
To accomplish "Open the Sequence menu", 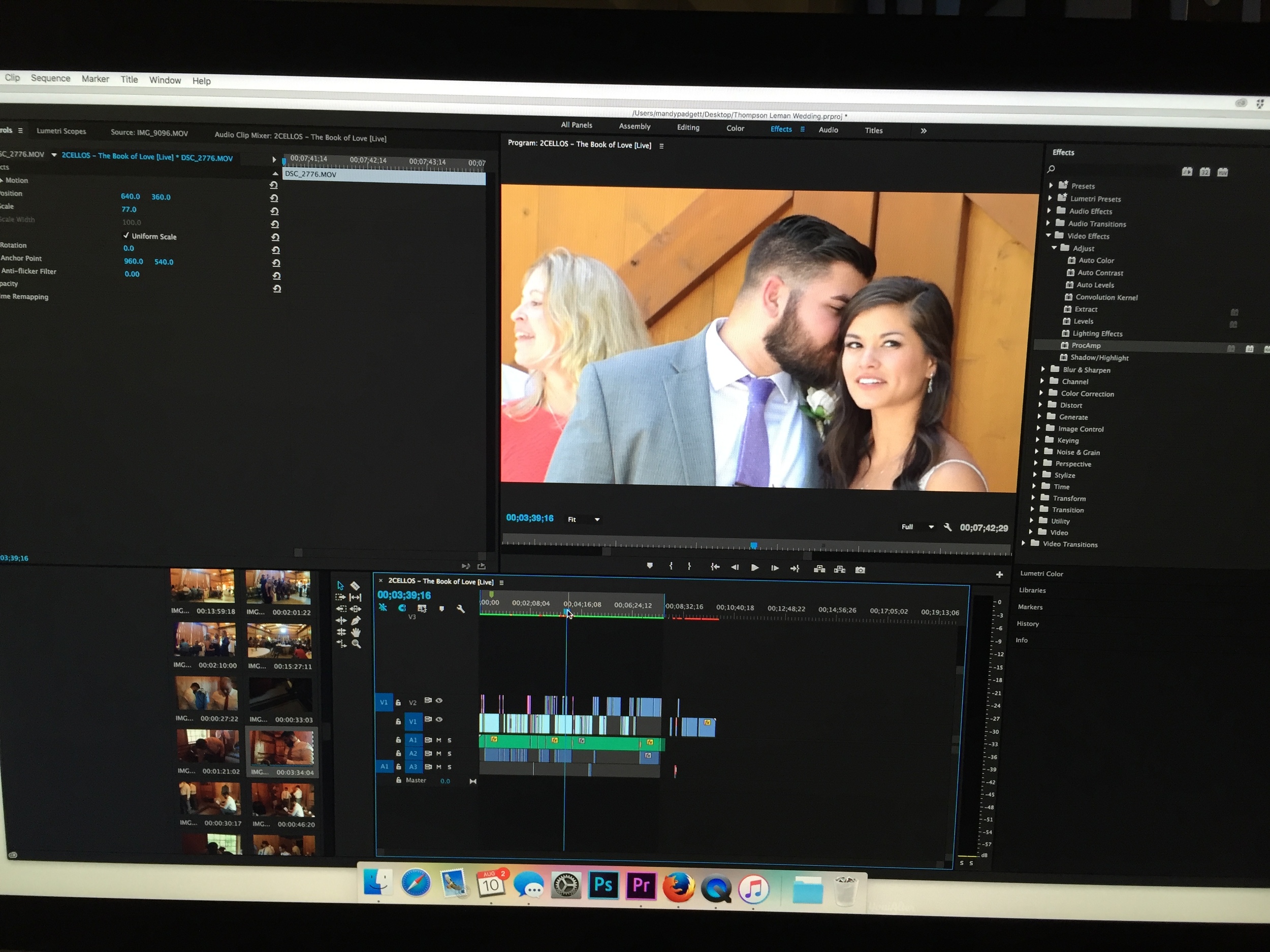I will point(50,78).
